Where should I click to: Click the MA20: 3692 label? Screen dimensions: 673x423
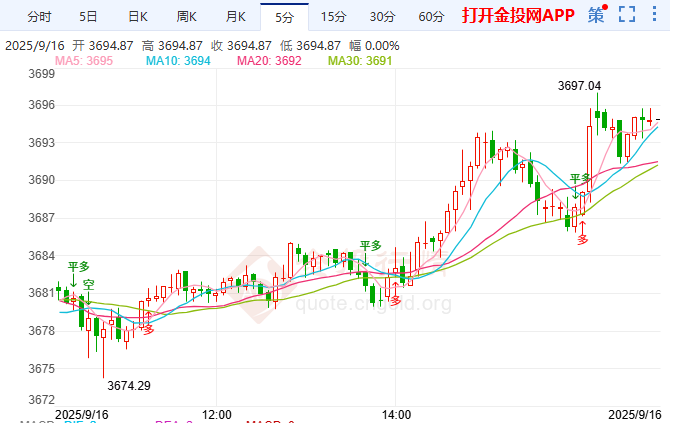269,61
